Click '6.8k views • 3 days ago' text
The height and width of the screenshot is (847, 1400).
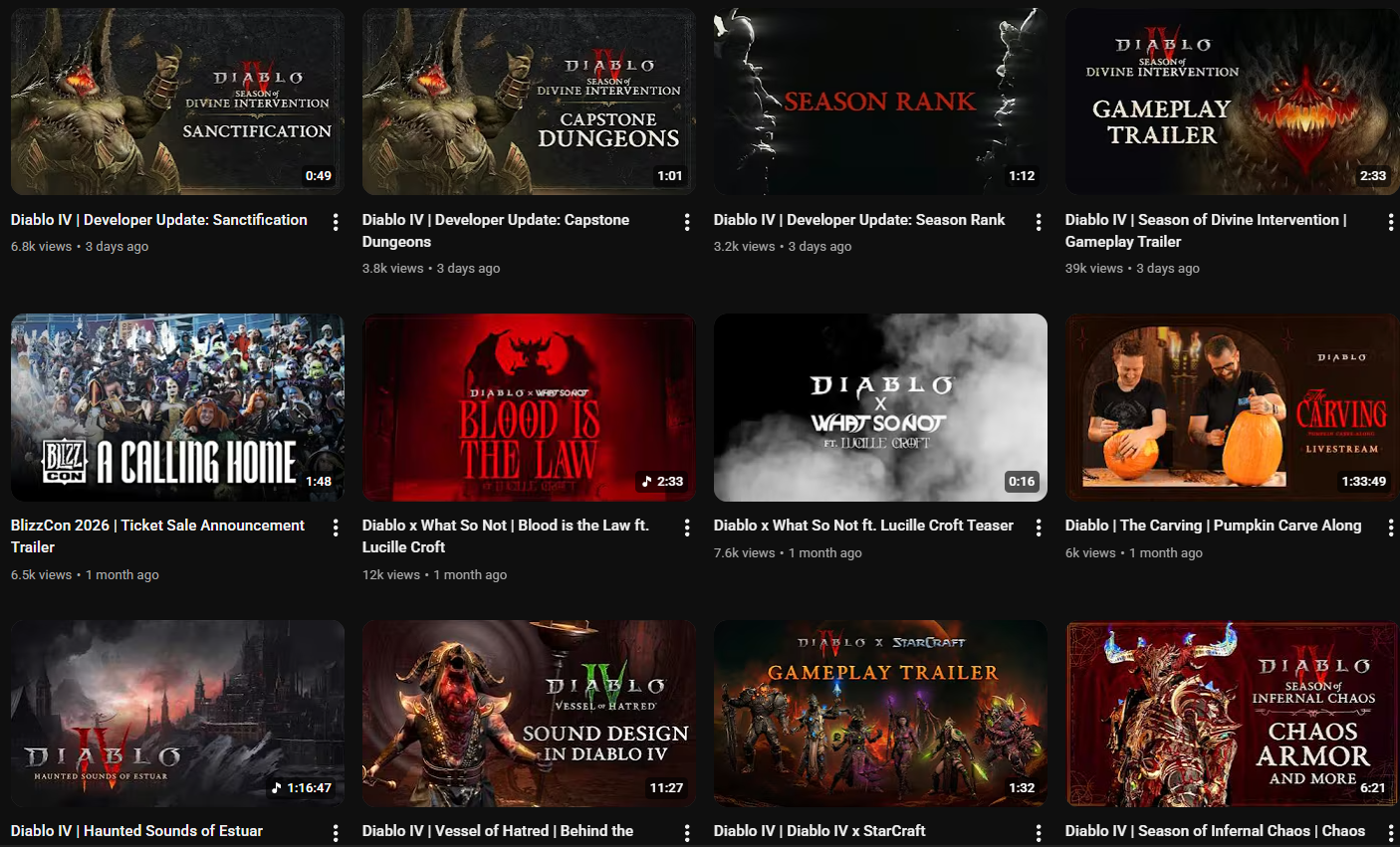pos(80,247)
